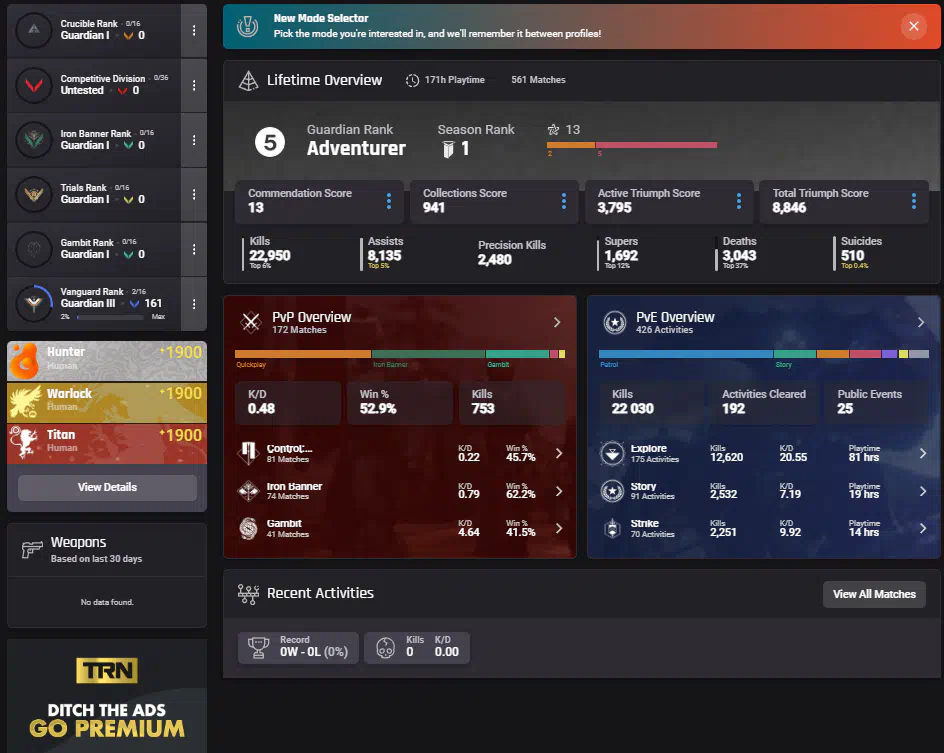
Task: Click the PvP Overview crossed swords icon
Action: tap(251, 322)
